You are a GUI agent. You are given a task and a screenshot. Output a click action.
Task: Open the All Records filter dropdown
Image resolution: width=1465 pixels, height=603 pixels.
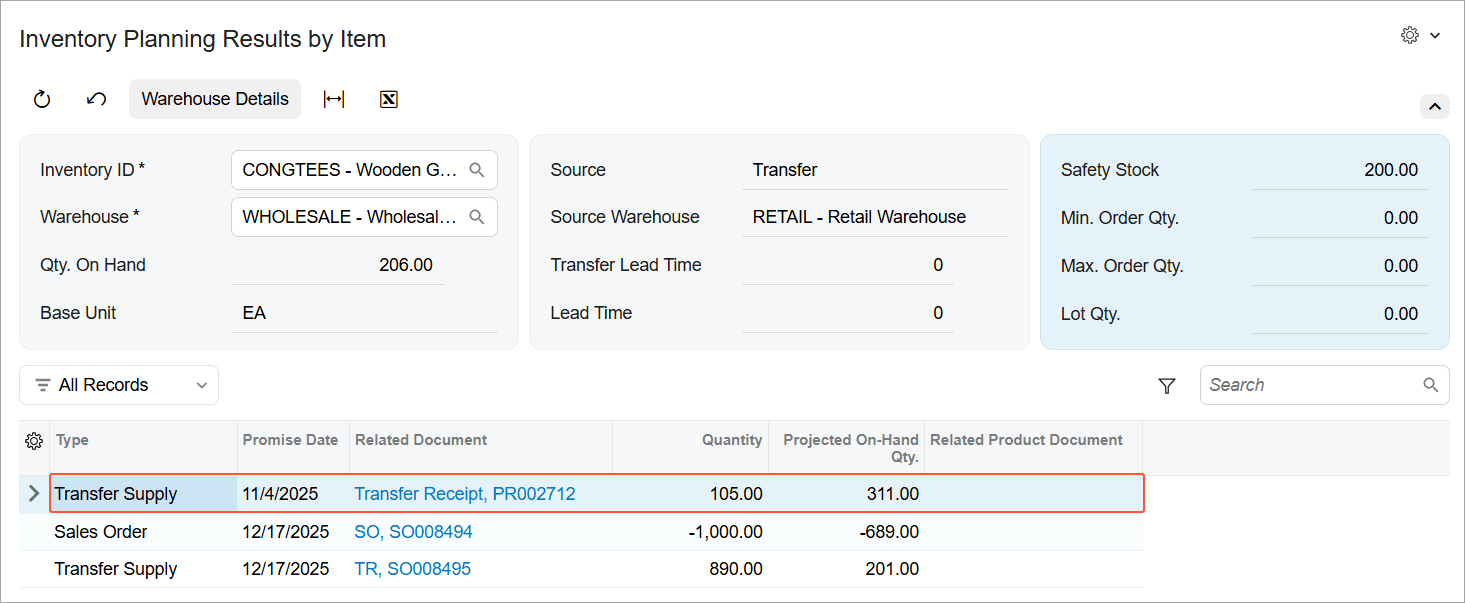[119, 385]
